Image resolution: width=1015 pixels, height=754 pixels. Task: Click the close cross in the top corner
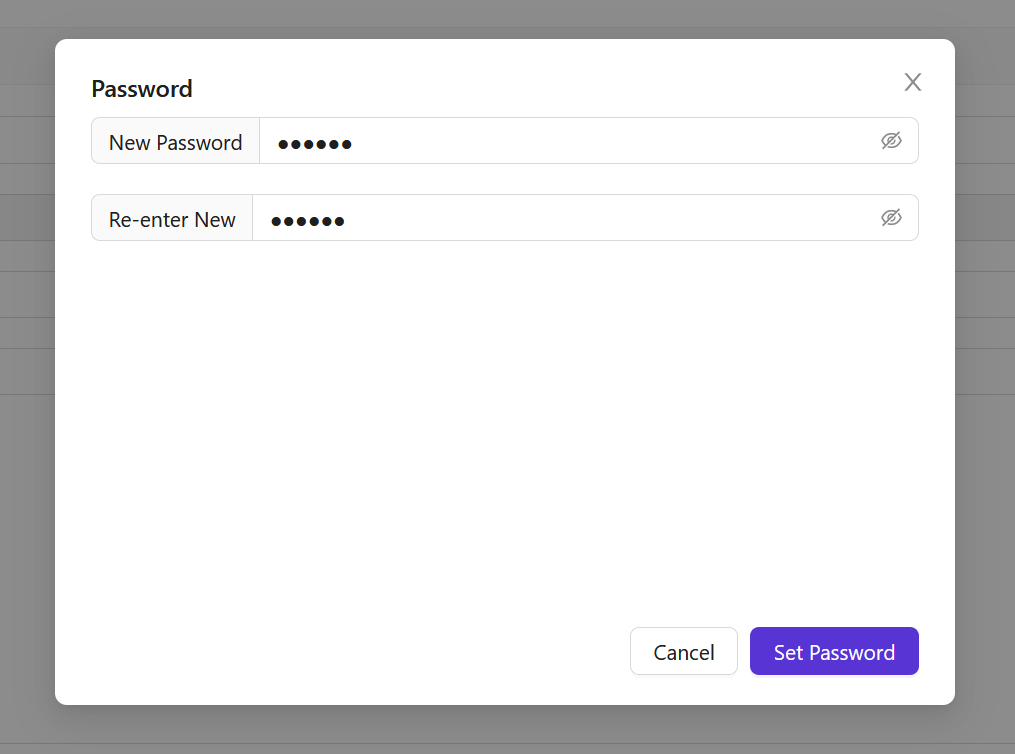click(912, 82)
